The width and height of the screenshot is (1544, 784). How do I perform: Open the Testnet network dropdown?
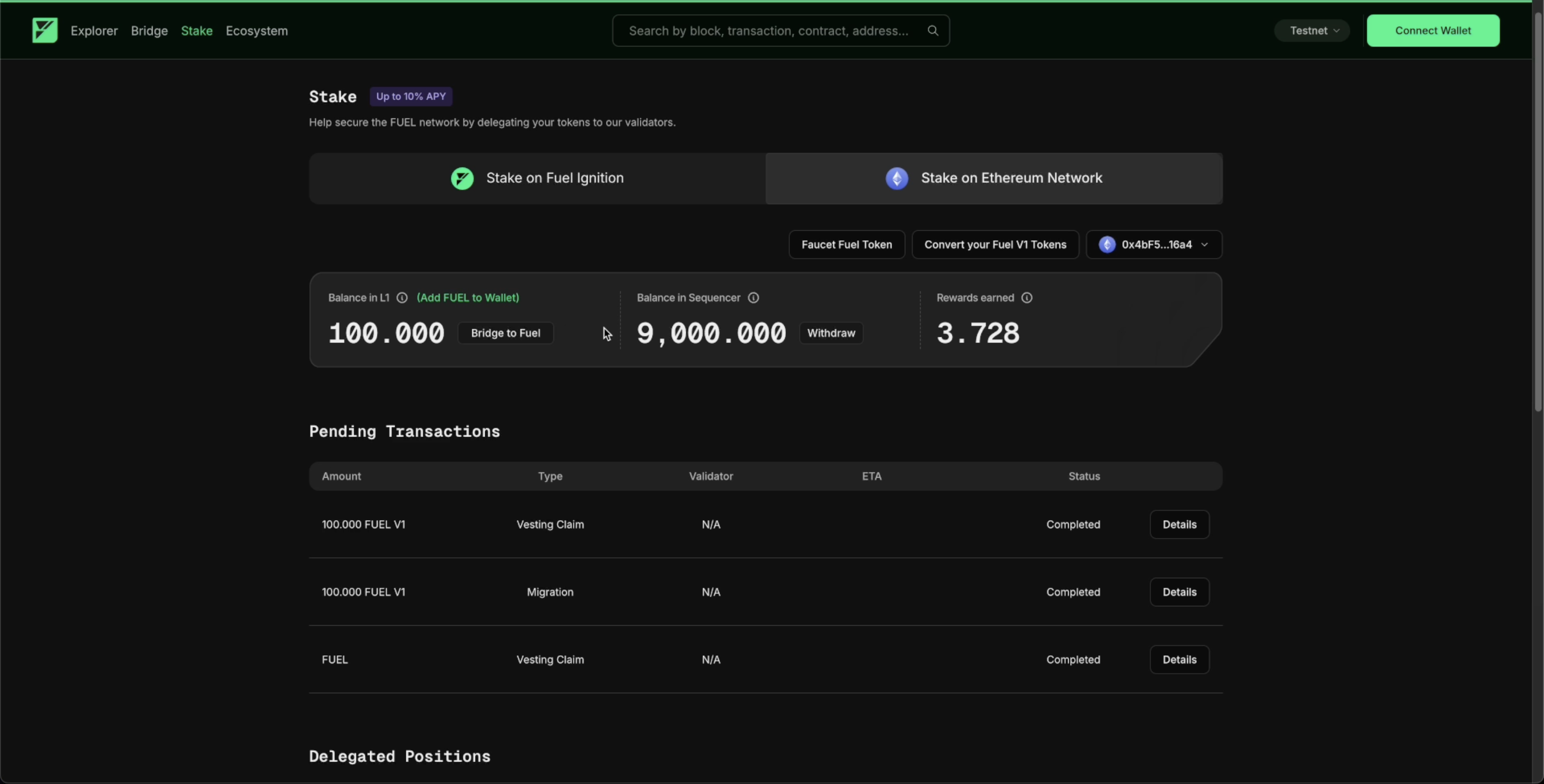tap(1312, 31)
